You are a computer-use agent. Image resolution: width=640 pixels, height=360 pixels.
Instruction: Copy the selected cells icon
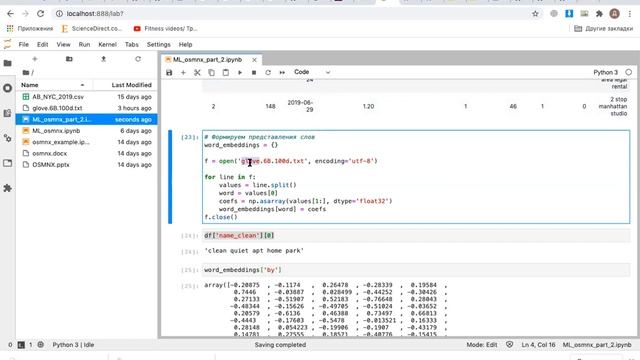click(211, 72)
